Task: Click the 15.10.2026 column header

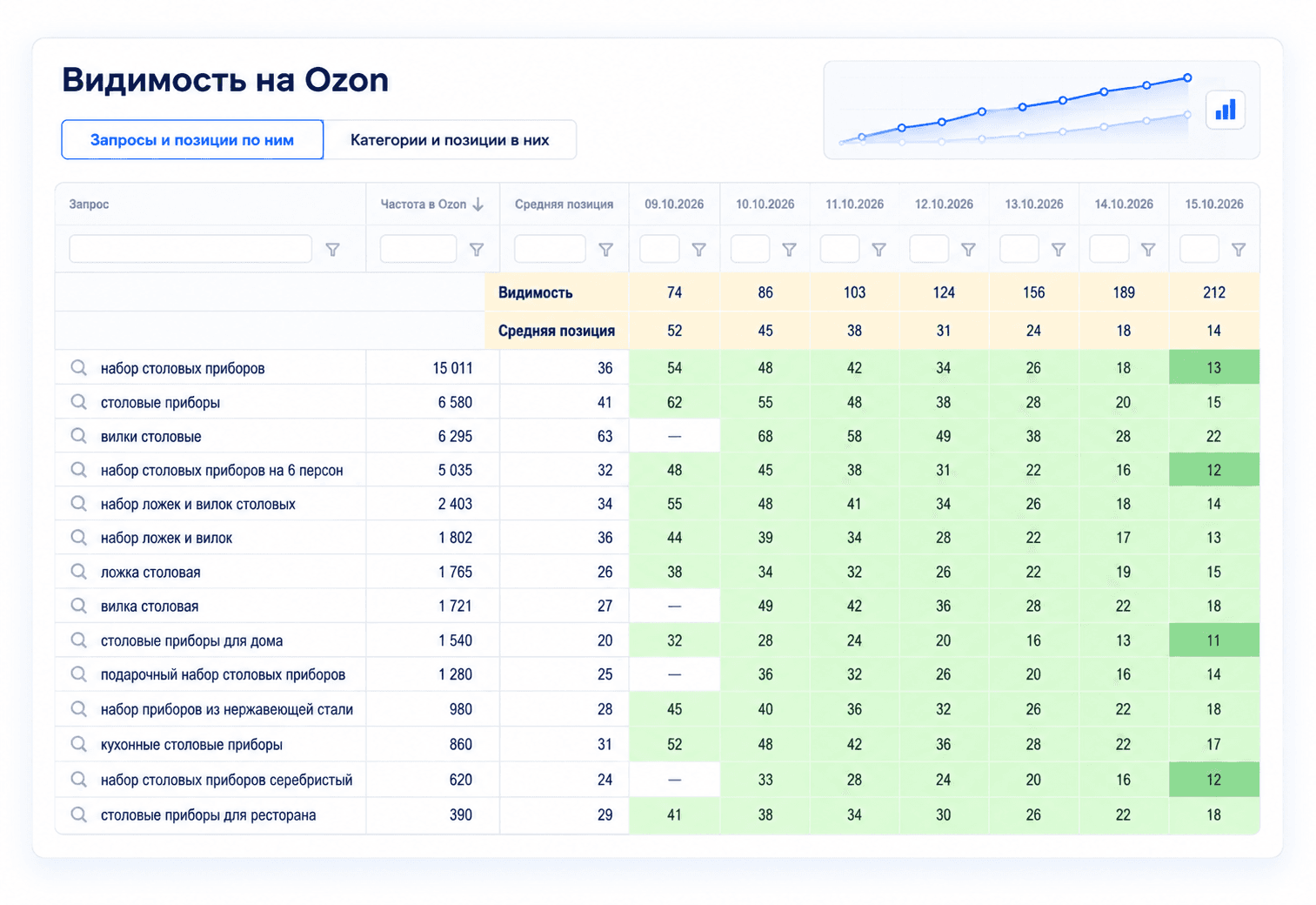Action: point(1214,204)
